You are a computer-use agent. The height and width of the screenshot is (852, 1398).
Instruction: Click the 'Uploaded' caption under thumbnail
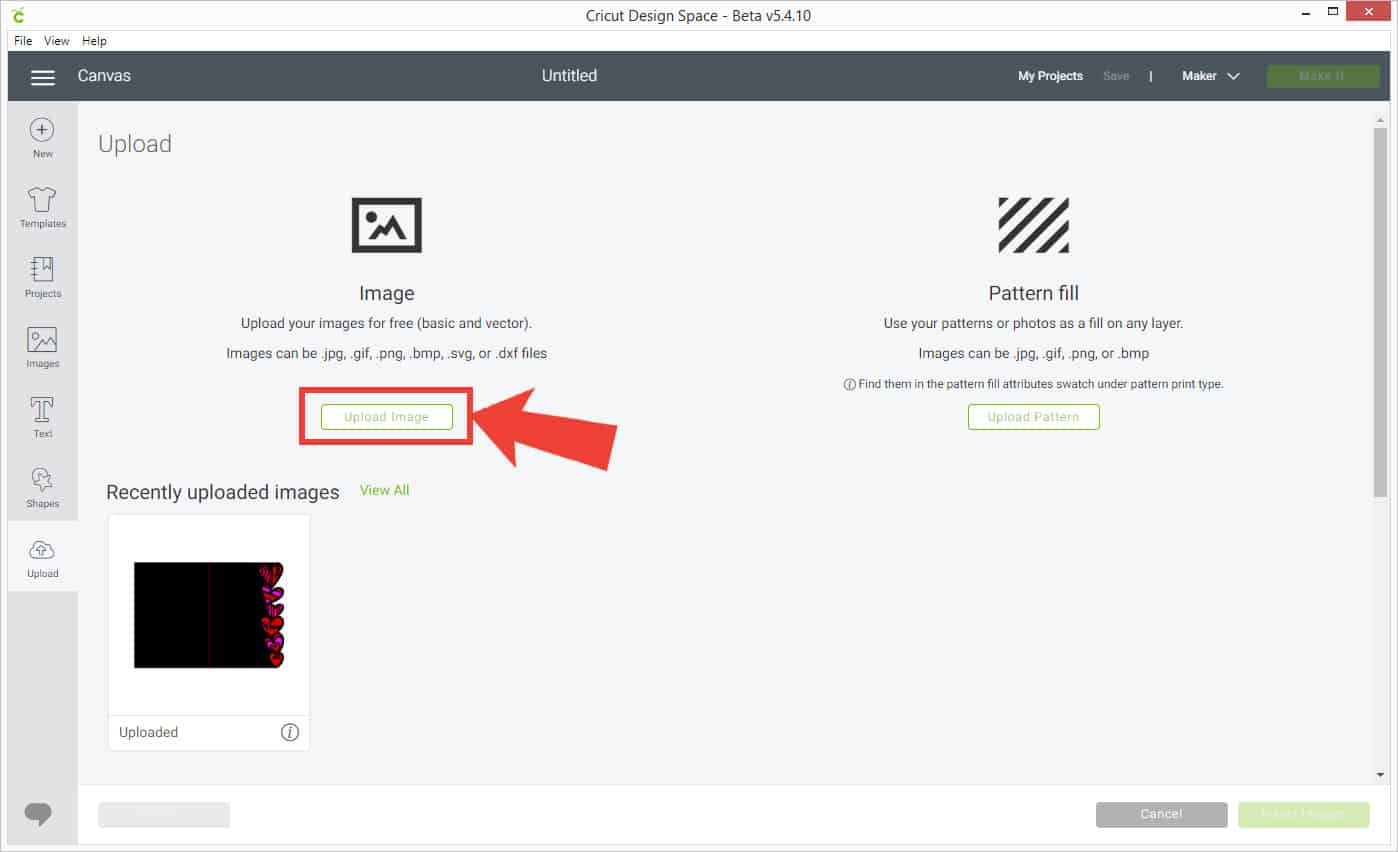(148, 732)
